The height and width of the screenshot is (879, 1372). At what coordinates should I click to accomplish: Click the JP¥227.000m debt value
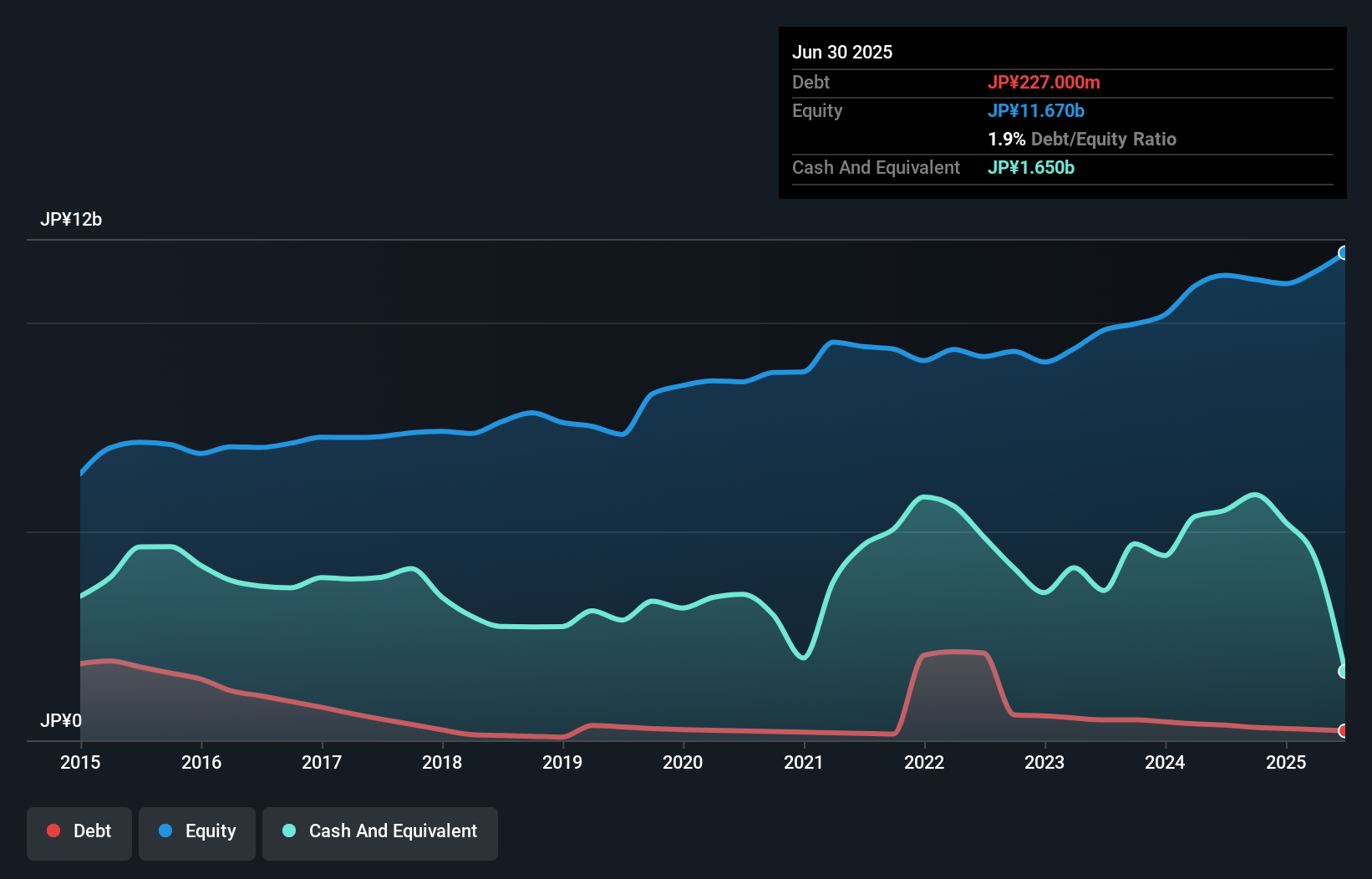coord(1044,83)
